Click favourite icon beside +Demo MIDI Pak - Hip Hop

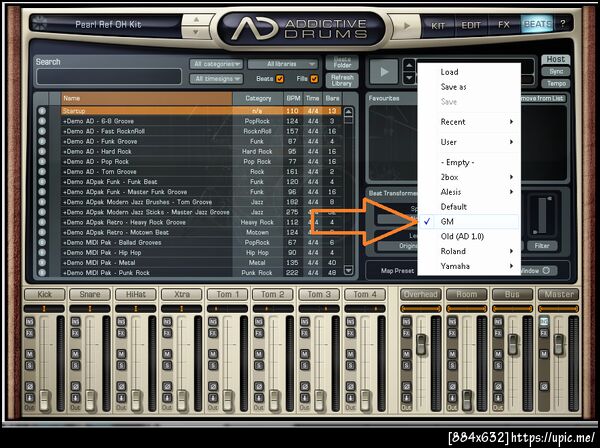click(x=42, y=253)
